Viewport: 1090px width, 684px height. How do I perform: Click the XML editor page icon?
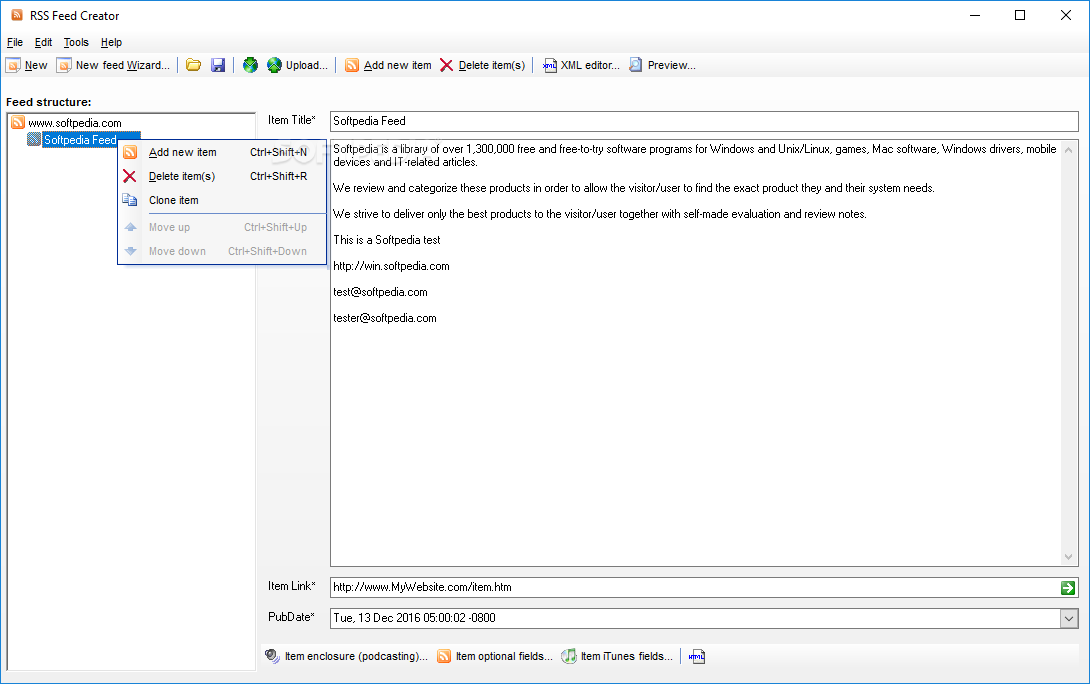[550, 65]
